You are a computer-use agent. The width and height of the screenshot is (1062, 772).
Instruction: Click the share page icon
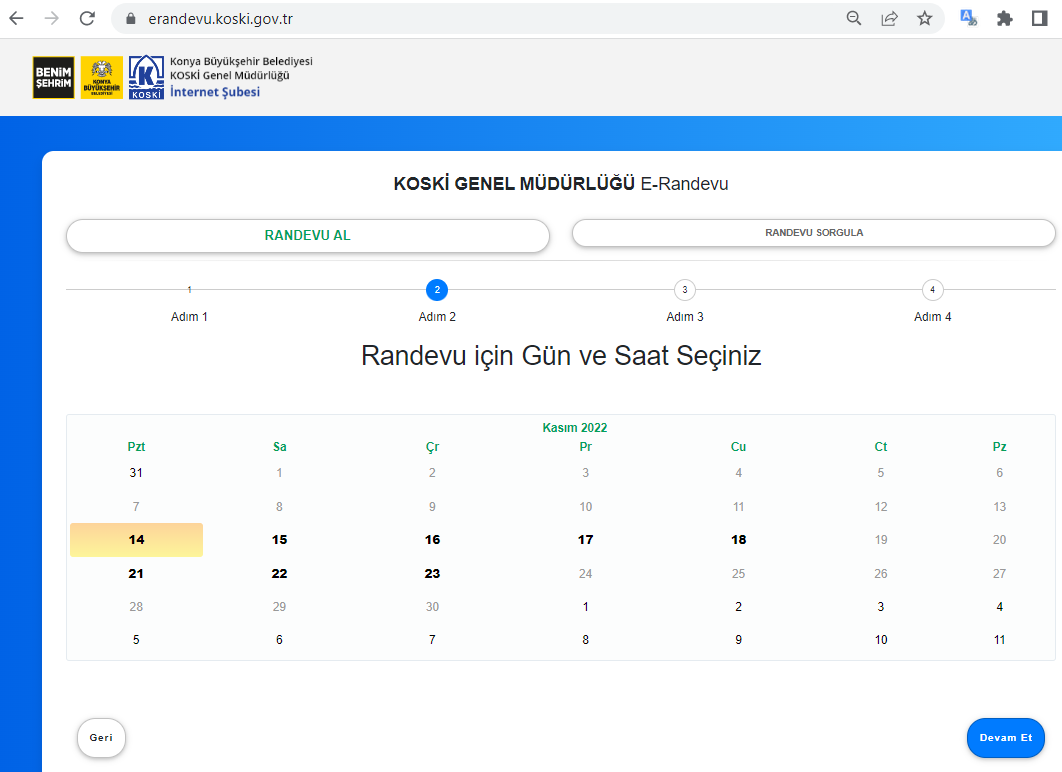[889, 18]
